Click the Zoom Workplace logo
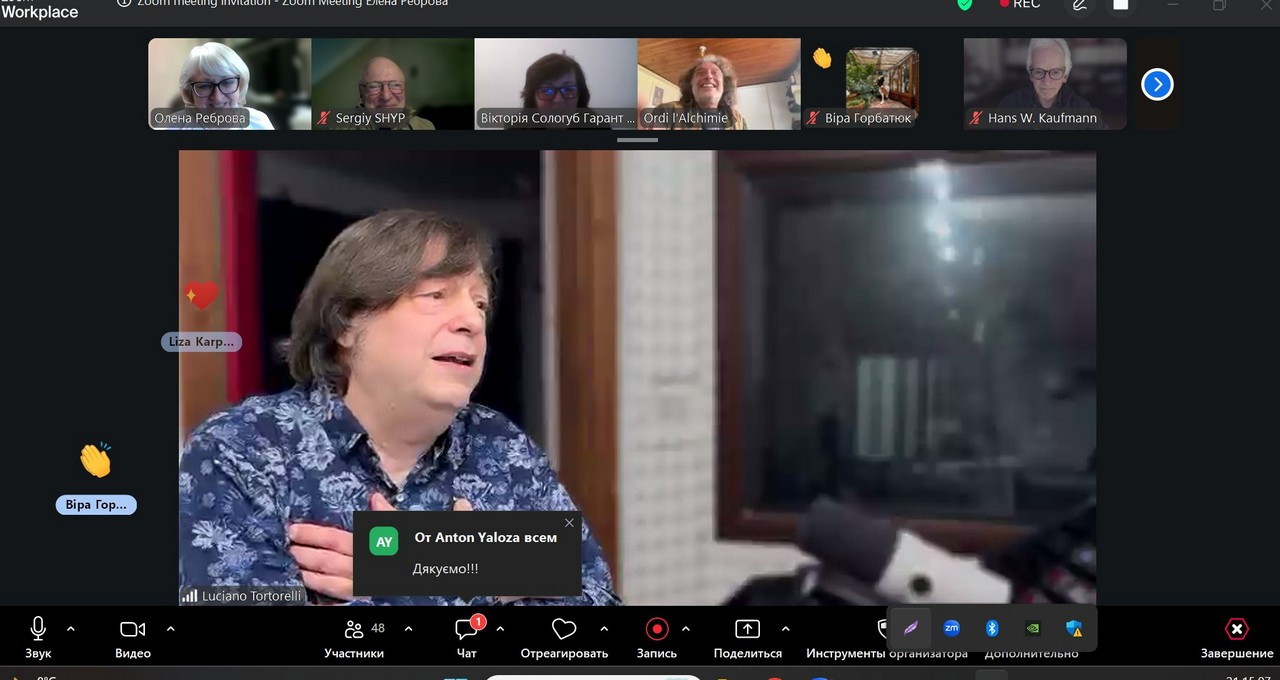This screenshot has width=1280, height=680. point(40,10)
